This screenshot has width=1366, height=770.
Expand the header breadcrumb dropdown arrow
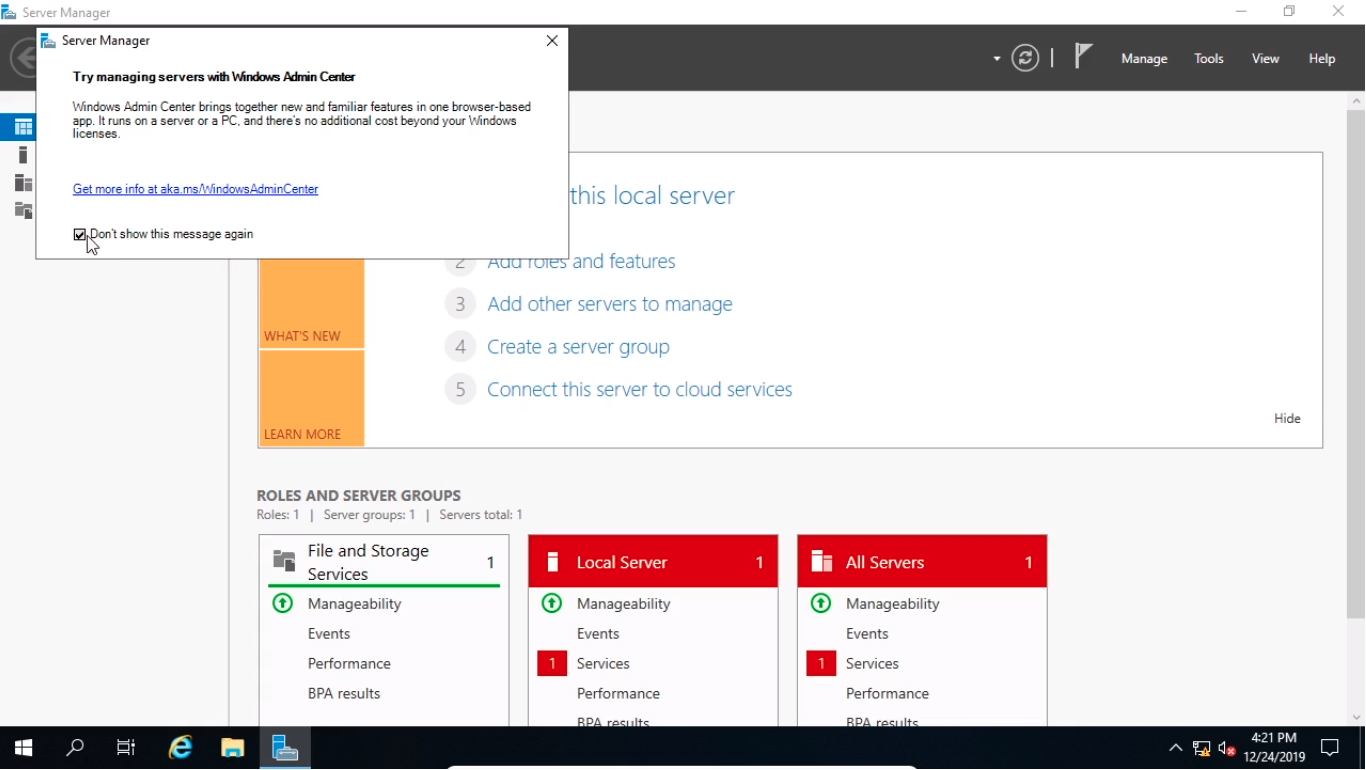tap(996, 59)
